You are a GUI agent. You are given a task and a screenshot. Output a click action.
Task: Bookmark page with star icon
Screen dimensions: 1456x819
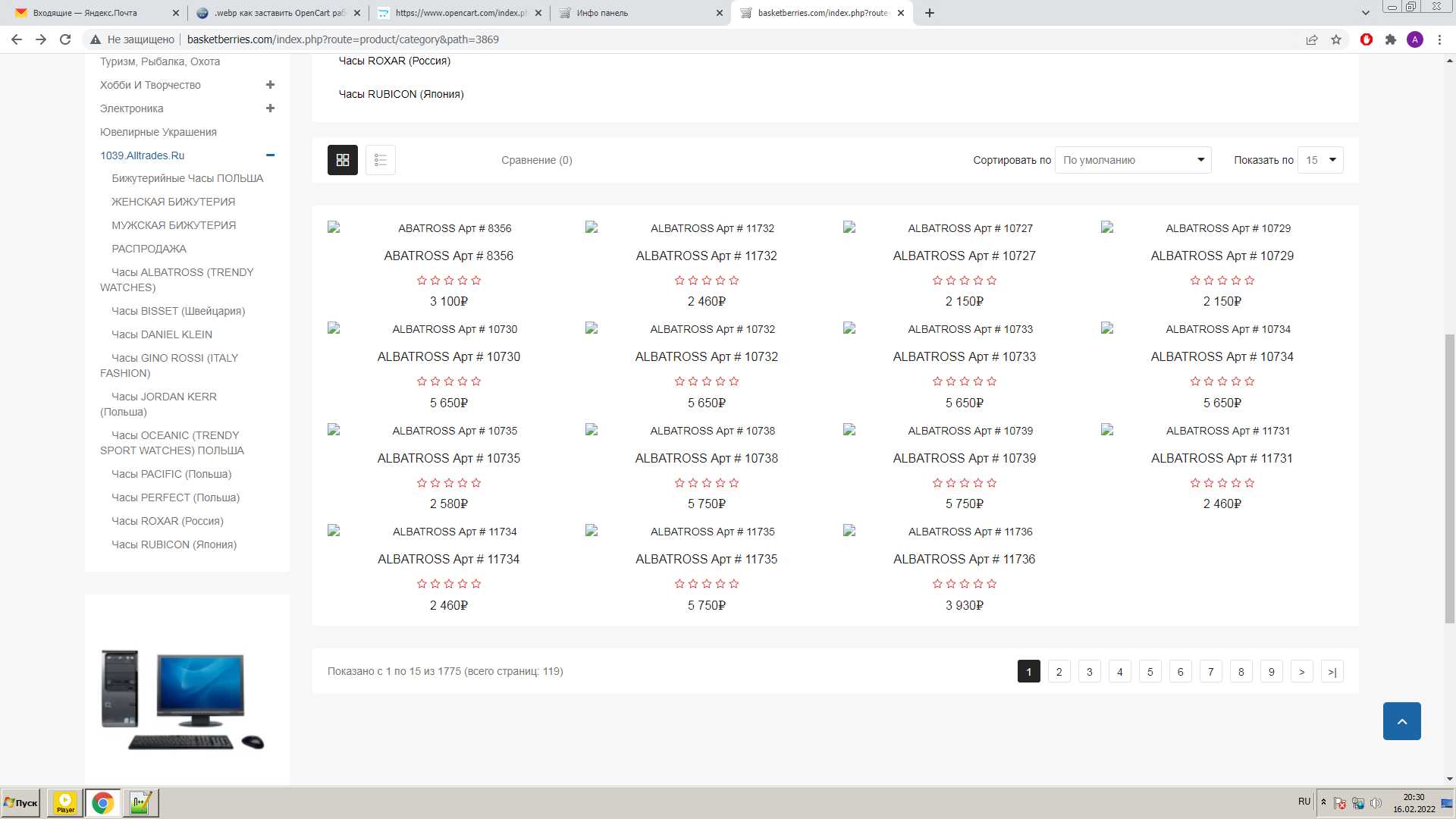(1336, 39)
